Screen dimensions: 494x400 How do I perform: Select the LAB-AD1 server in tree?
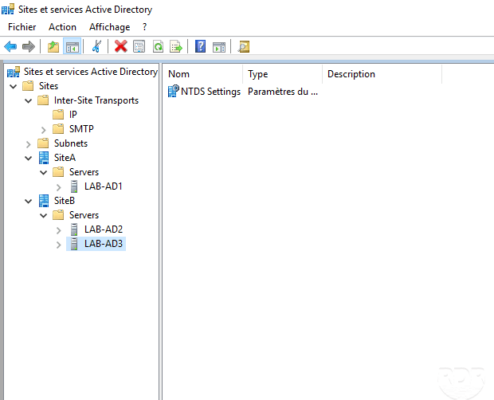(x=103, y=186)
